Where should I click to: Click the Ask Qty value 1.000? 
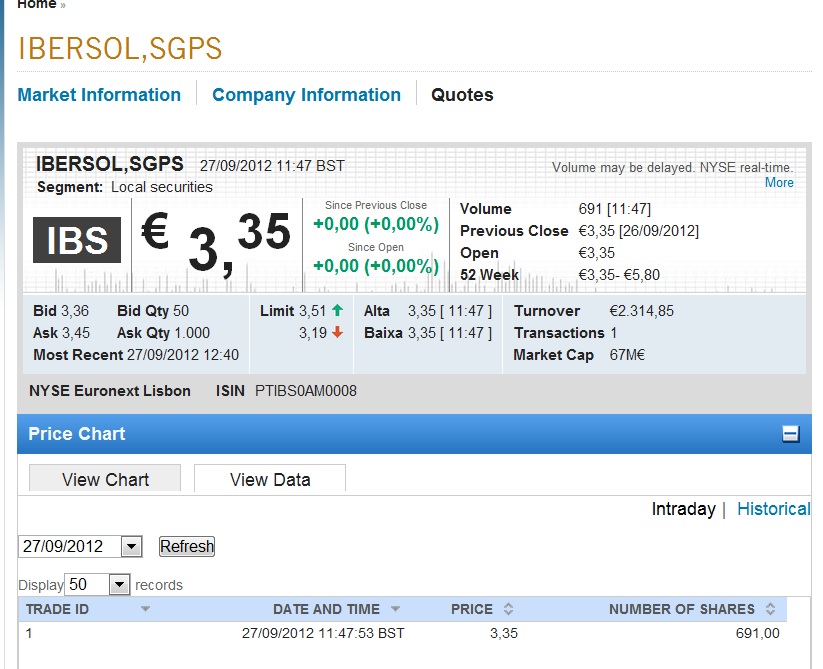point(192,333)
